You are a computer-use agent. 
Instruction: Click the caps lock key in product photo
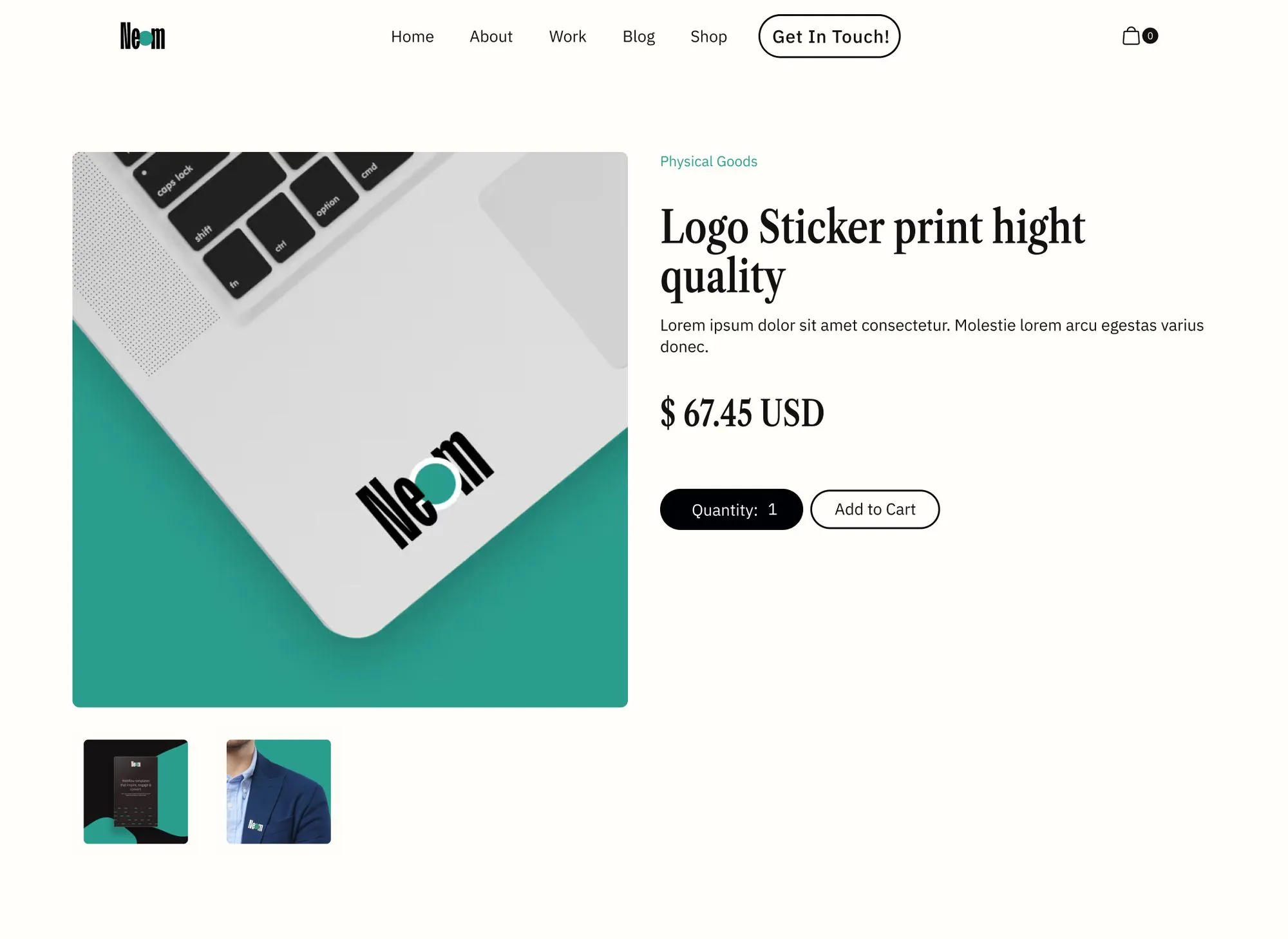[175, 180]
